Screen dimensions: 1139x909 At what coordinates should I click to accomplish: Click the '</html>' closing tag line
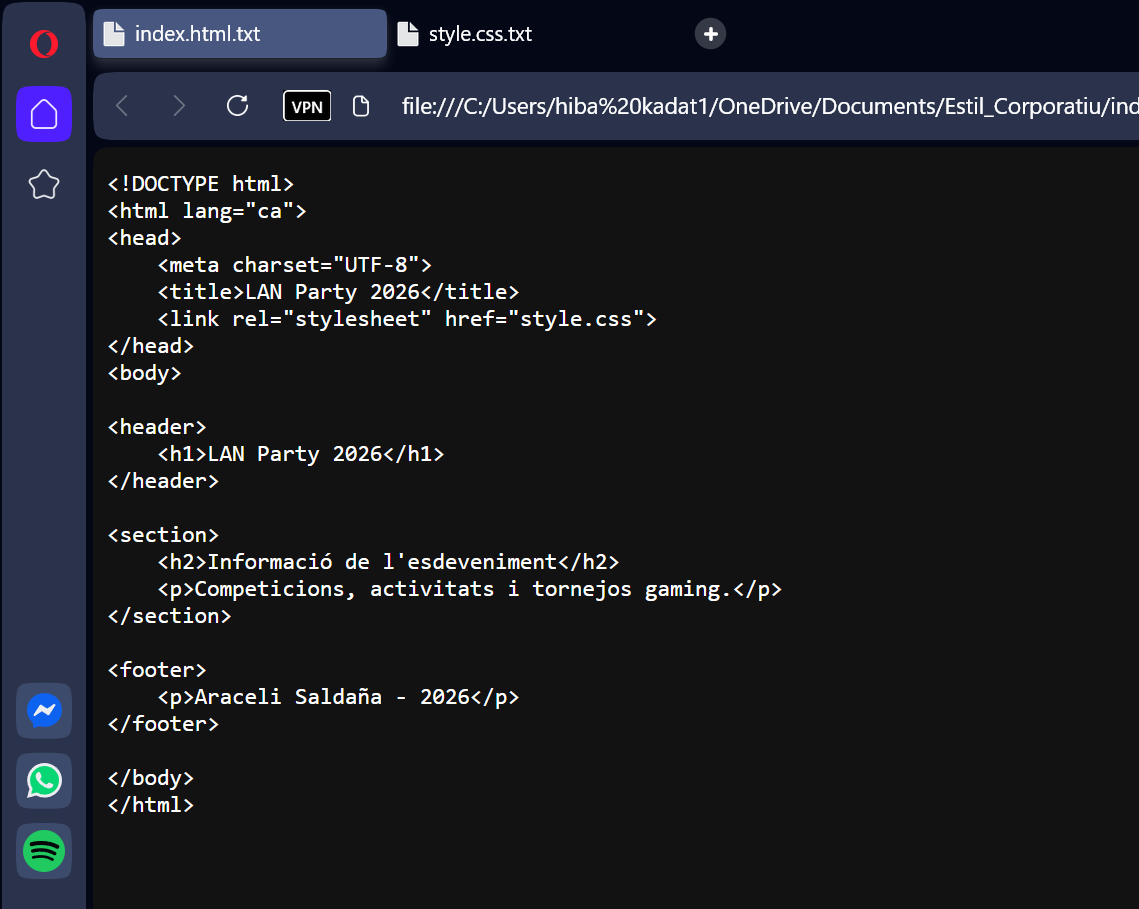(x=150, y=805)
